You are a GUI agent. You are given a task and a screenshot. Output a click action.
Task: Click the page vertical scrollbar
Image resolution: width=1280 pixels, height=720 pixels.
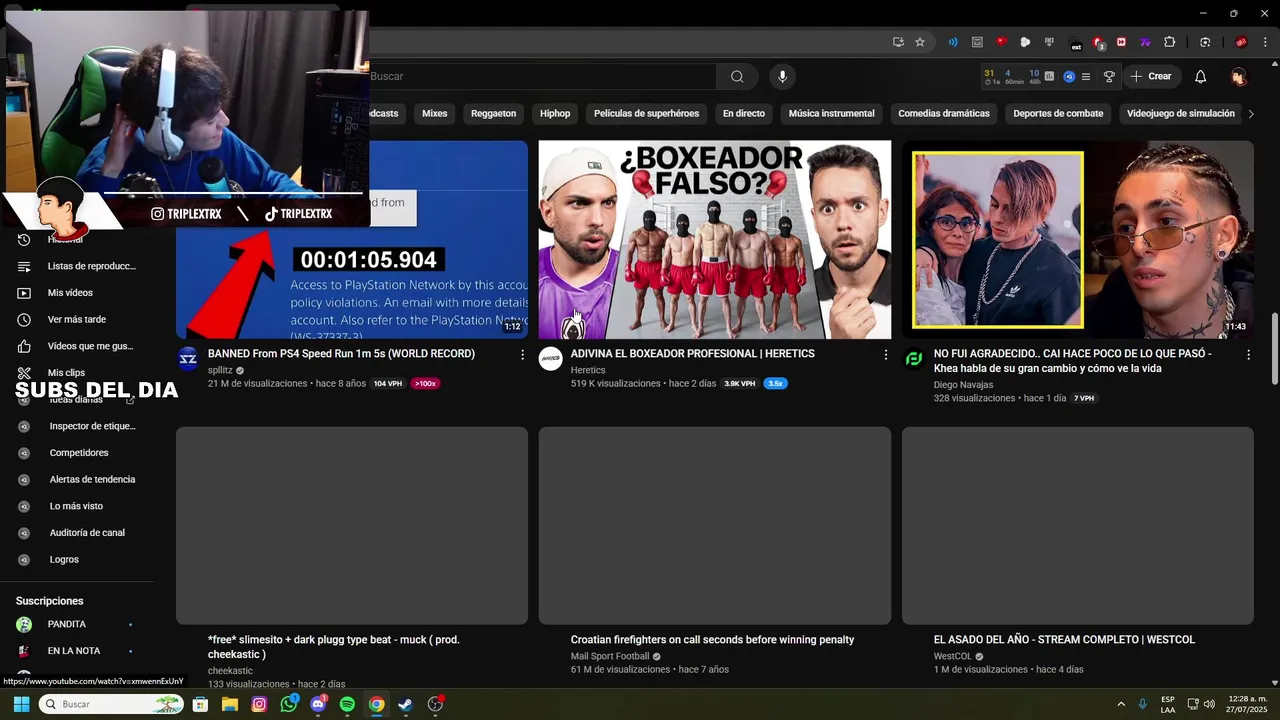(x=1274, y=348)
